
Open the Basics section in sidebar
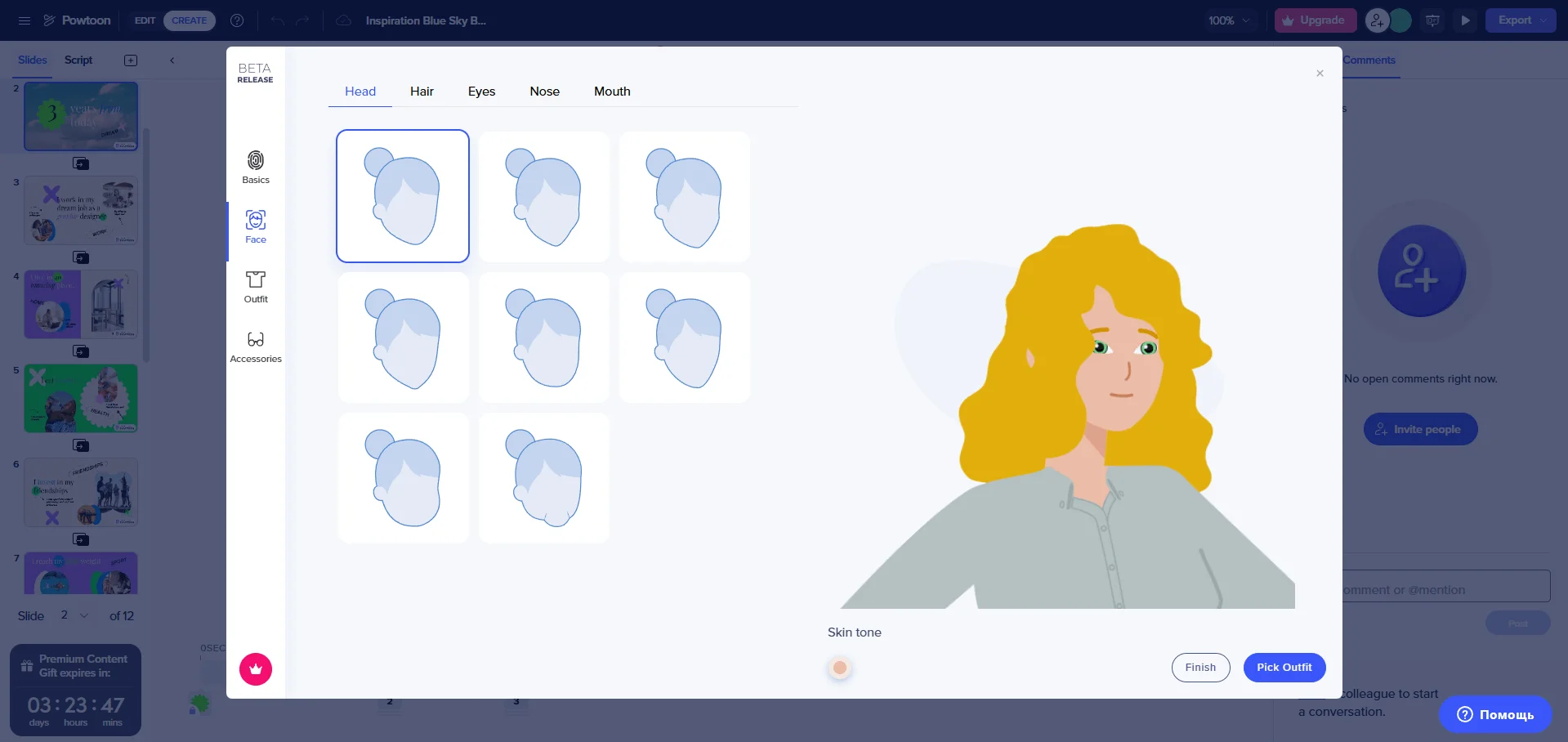(x=255, y=167)
